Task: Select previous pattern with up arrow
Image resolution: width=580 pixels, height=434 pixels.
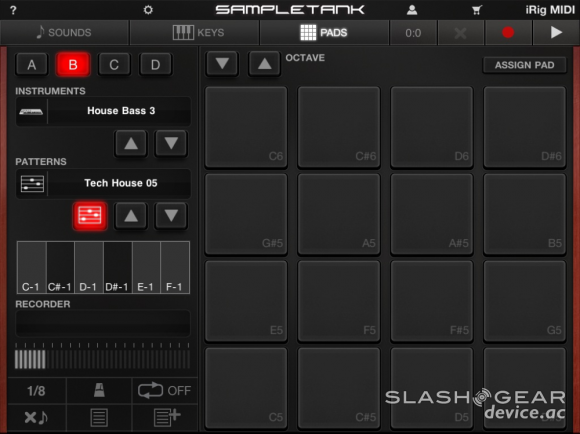Action: 131,216
